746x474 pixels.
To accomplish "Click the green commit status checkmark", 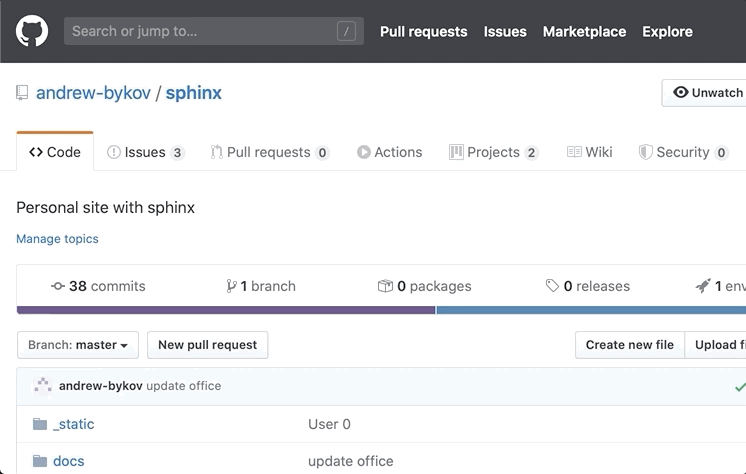I will 740,386.
